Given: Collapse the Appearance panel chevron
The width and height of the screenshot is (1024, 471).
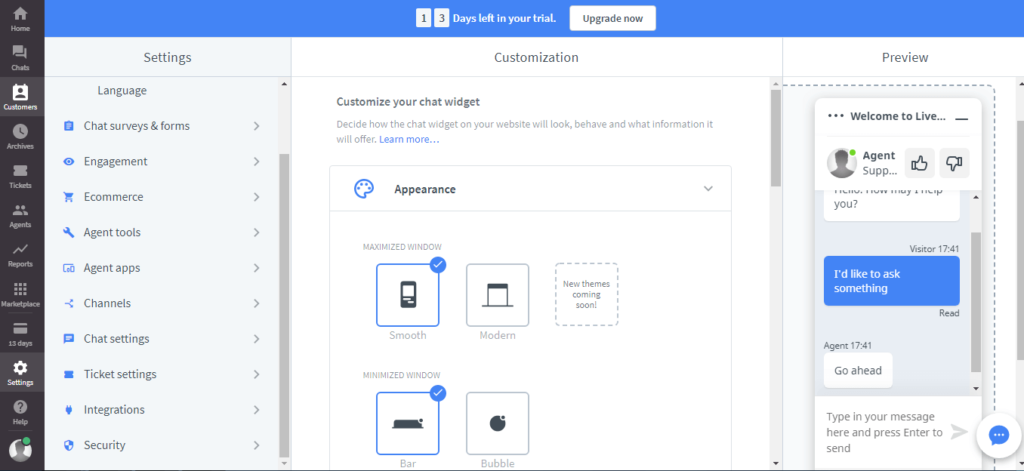Looking at the screenshot, I should [708, 189].
